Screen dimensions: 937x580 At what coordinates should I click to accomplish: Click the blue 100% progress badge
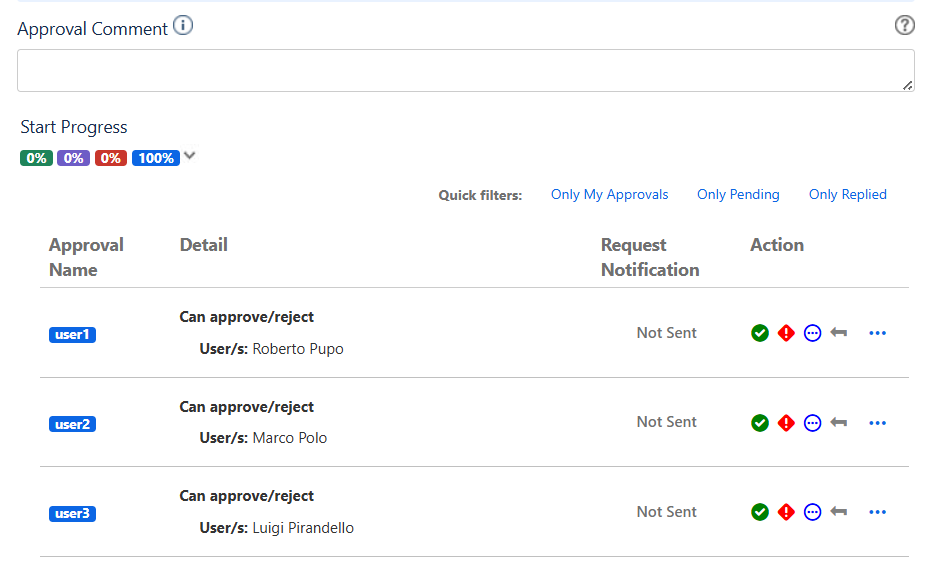pos(155,158)
